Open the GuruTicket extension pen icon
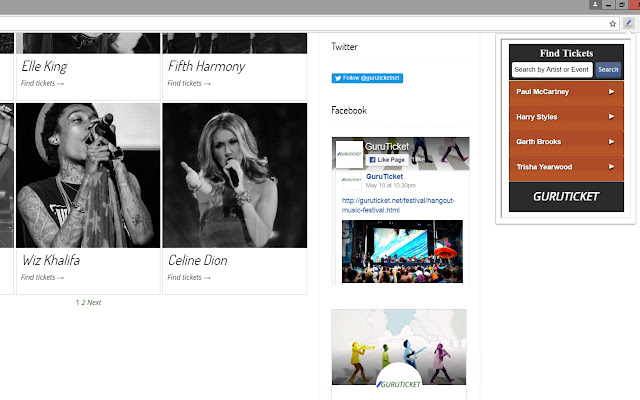The width and height of the screenshot is (640, 400). (628, 24)
